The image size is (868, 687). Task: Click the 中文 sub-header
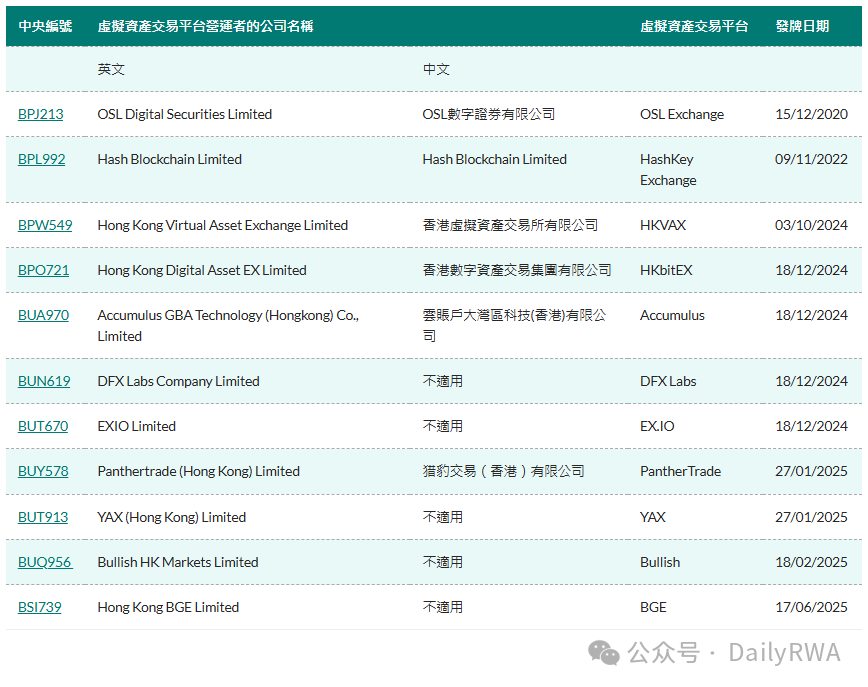click(x=436, y=69)
